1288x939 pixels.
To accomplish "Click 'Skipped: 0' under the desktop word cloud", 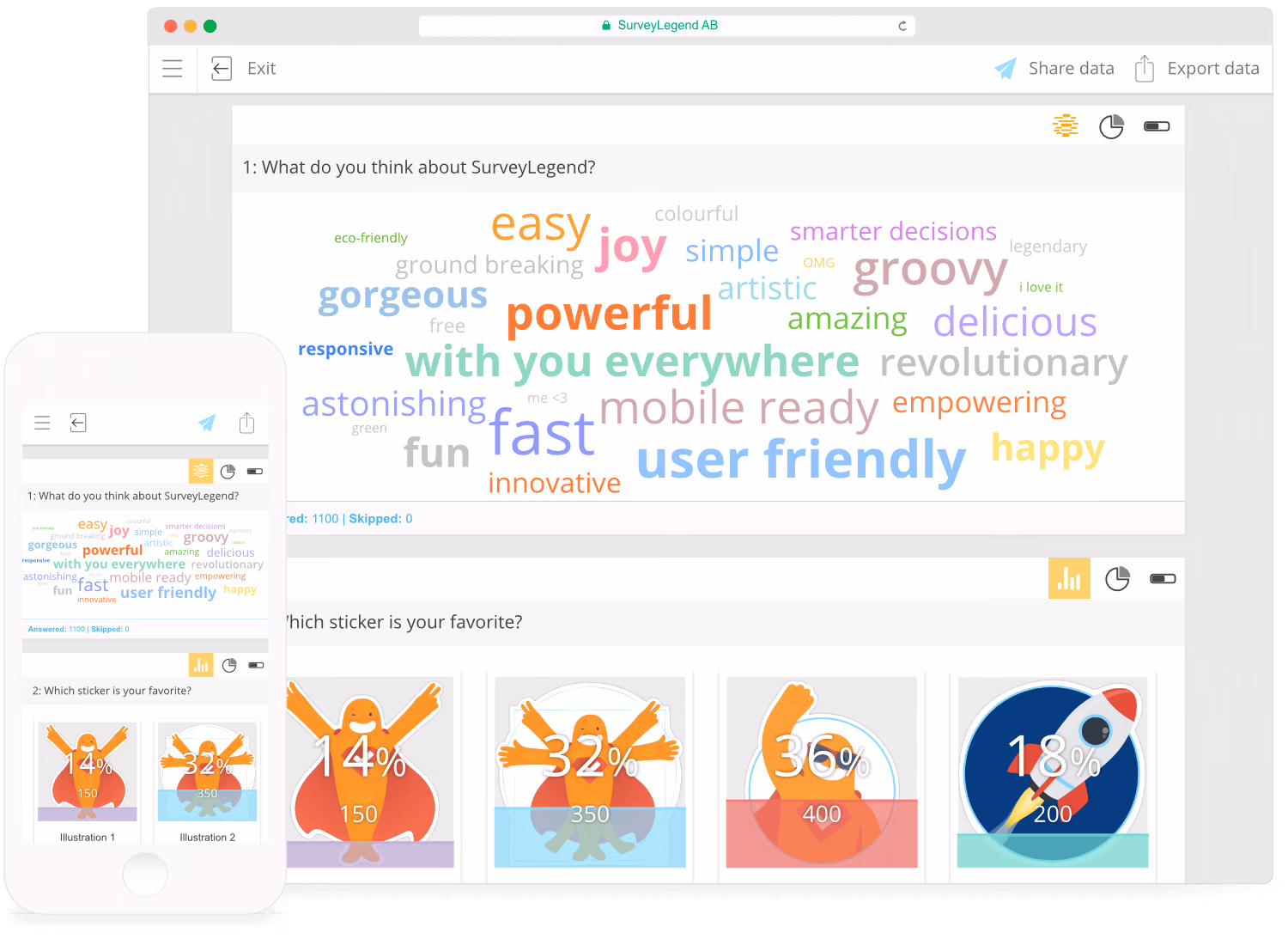I will (380, 519).
